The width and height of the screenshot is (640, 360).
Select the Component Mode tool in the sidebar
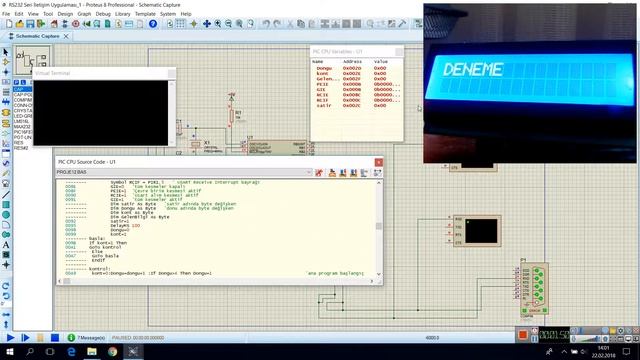[6, 62]
